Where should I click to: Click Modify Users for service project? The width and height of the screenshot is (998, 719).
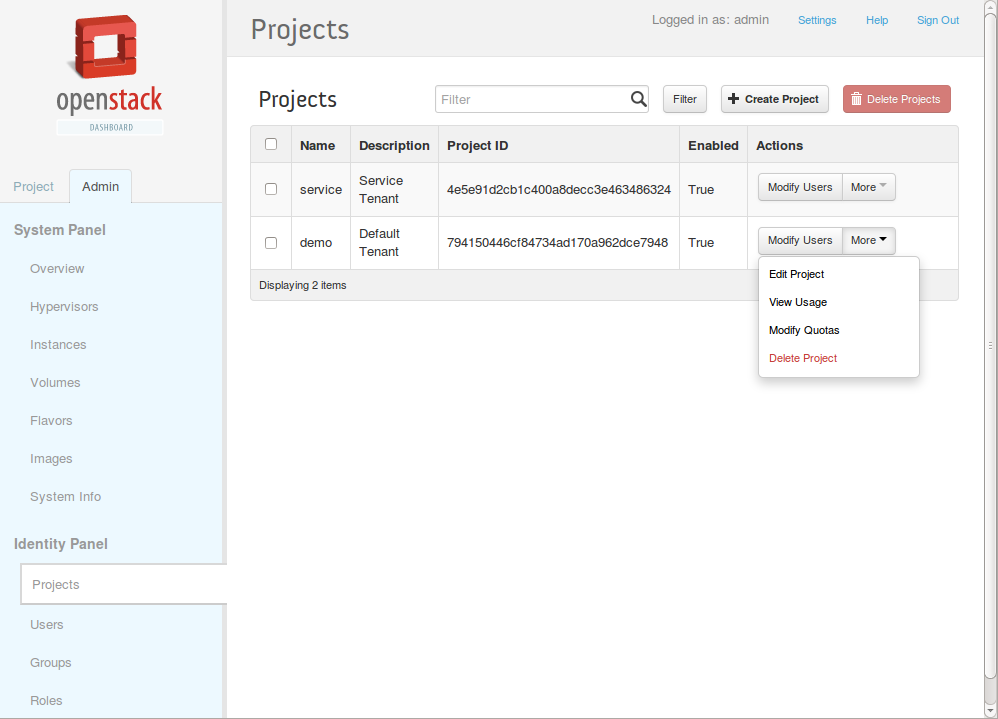800,187
